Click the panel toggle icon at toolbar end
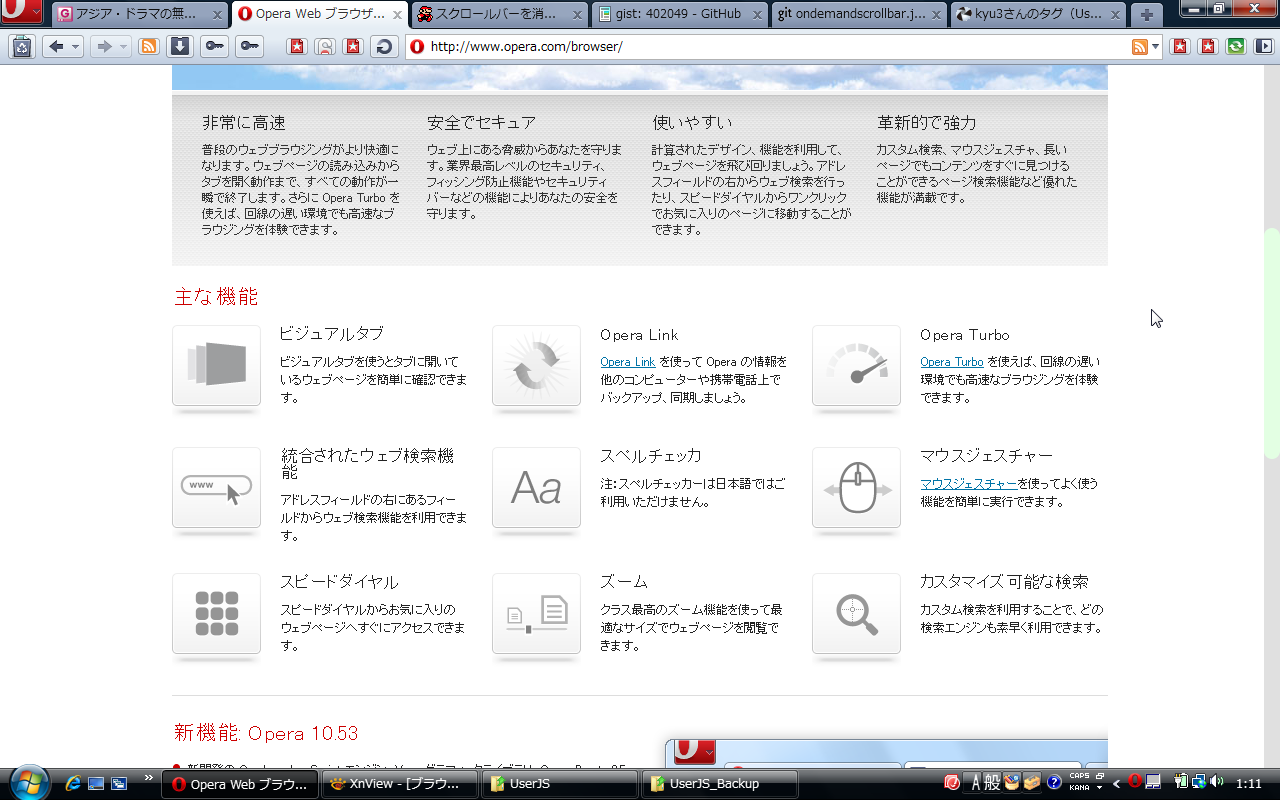 click(1265, 46)
